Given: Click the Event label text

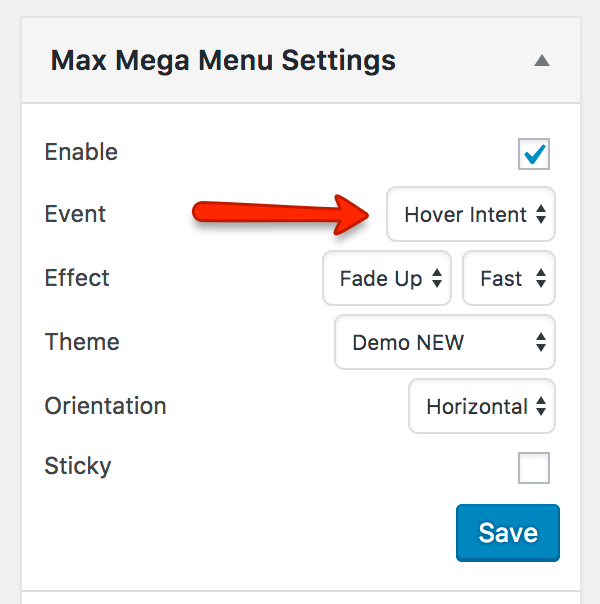Looking at the screenshot, I should click(x=75, y=214).
